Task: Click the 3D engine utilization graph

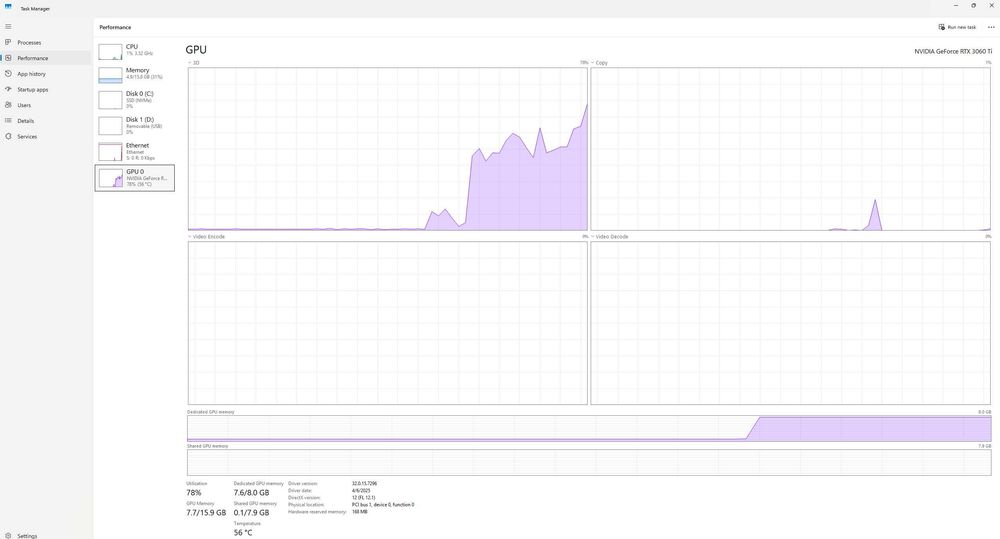Action: tap(388, 149)
